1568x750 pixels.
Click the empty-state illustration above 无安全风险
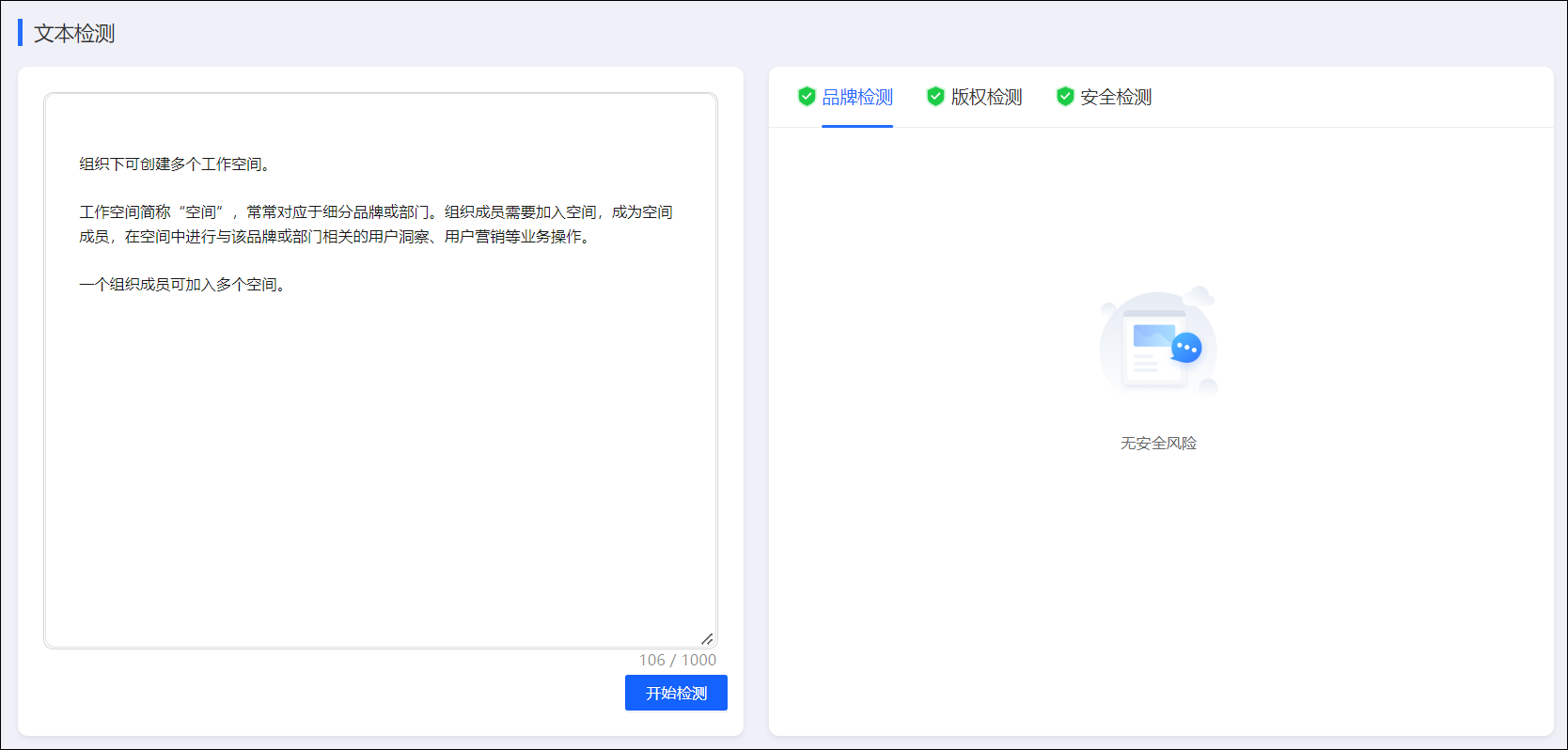tap(1158, 342)
